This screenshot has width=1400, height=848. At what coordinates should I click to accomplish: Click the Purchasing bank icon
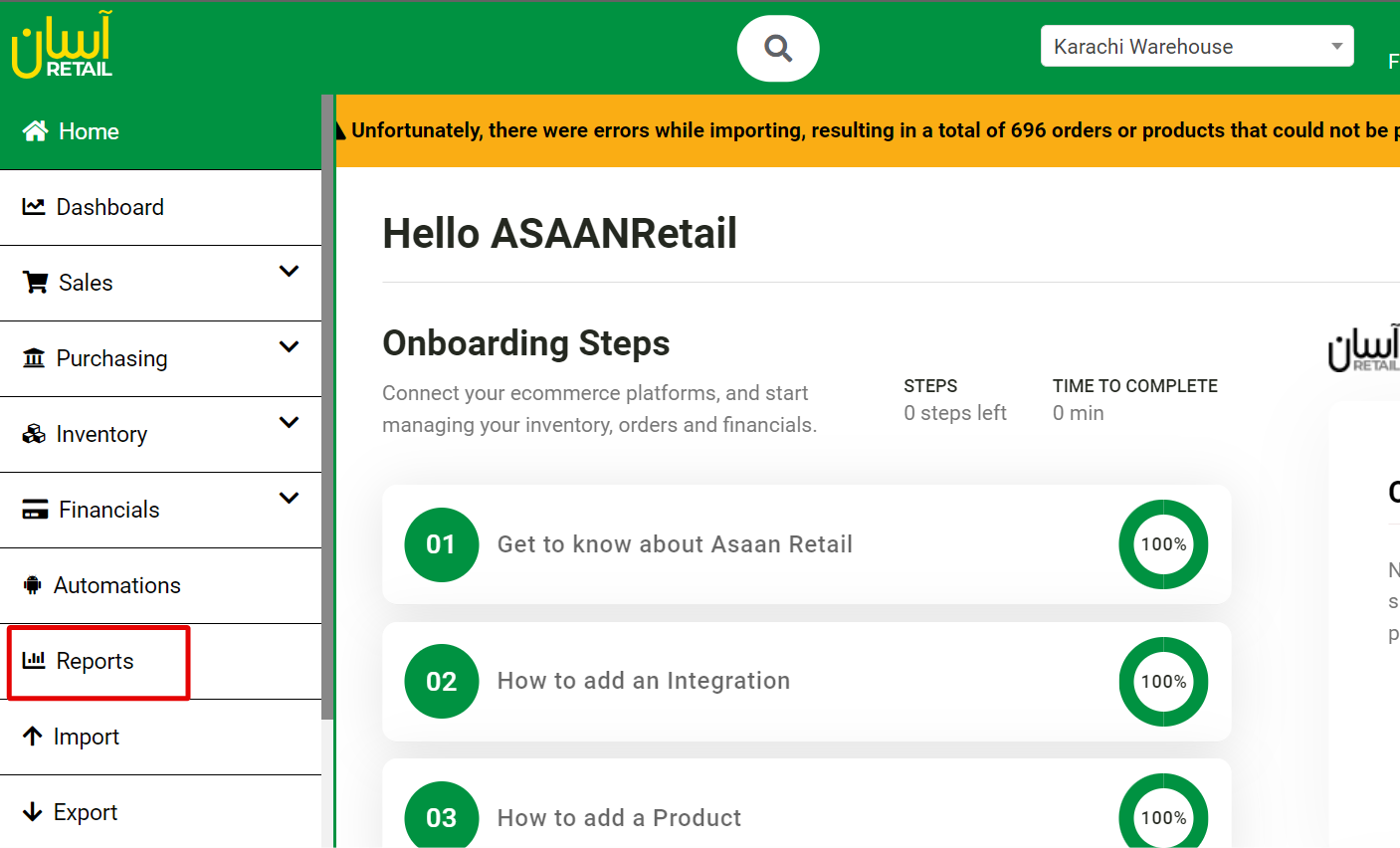34,358
